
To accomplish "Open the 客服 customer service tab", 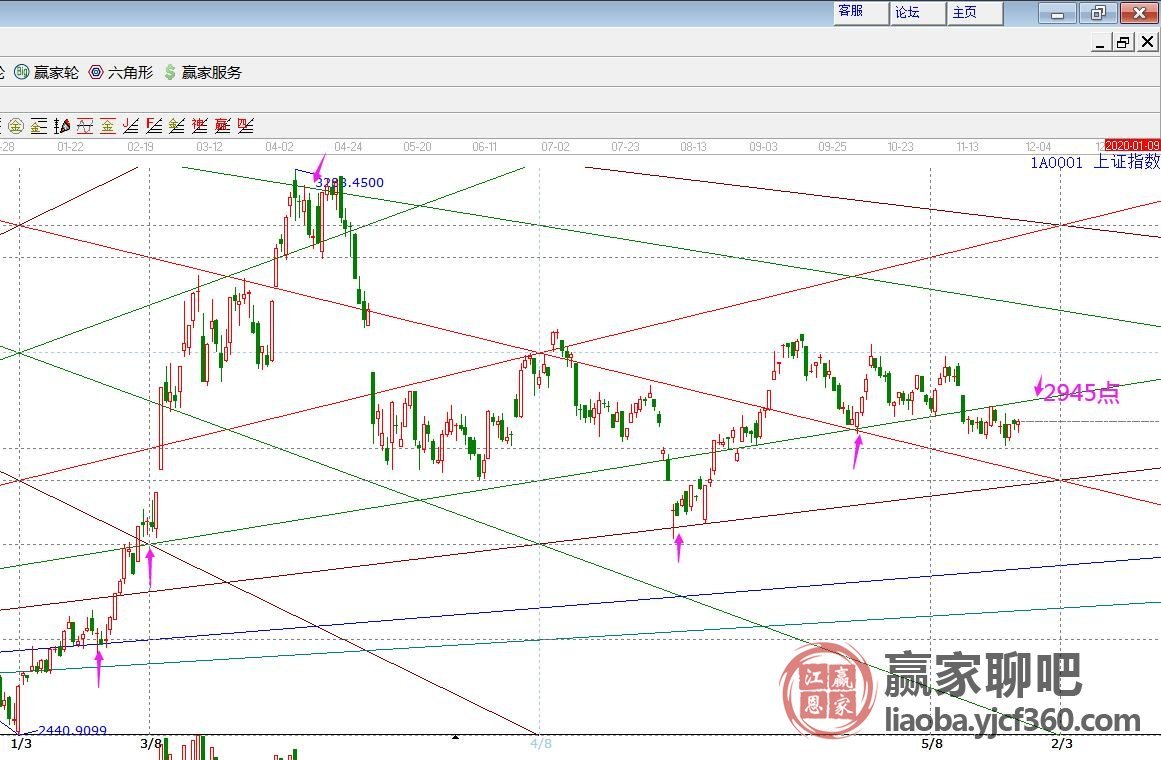I will (861, 12).
